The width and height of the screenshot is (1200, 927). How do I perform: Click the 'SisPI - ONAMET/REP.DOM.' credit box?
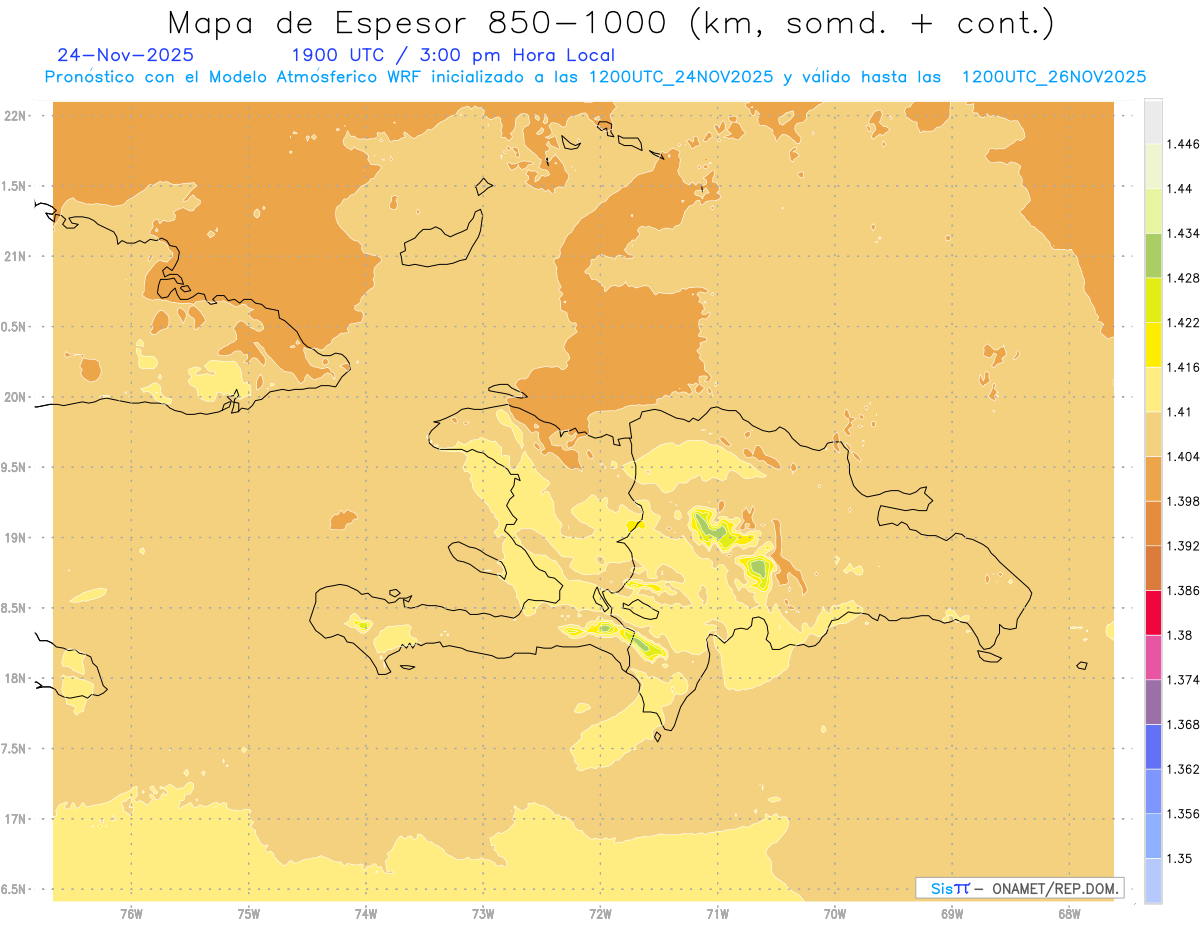1019,888
